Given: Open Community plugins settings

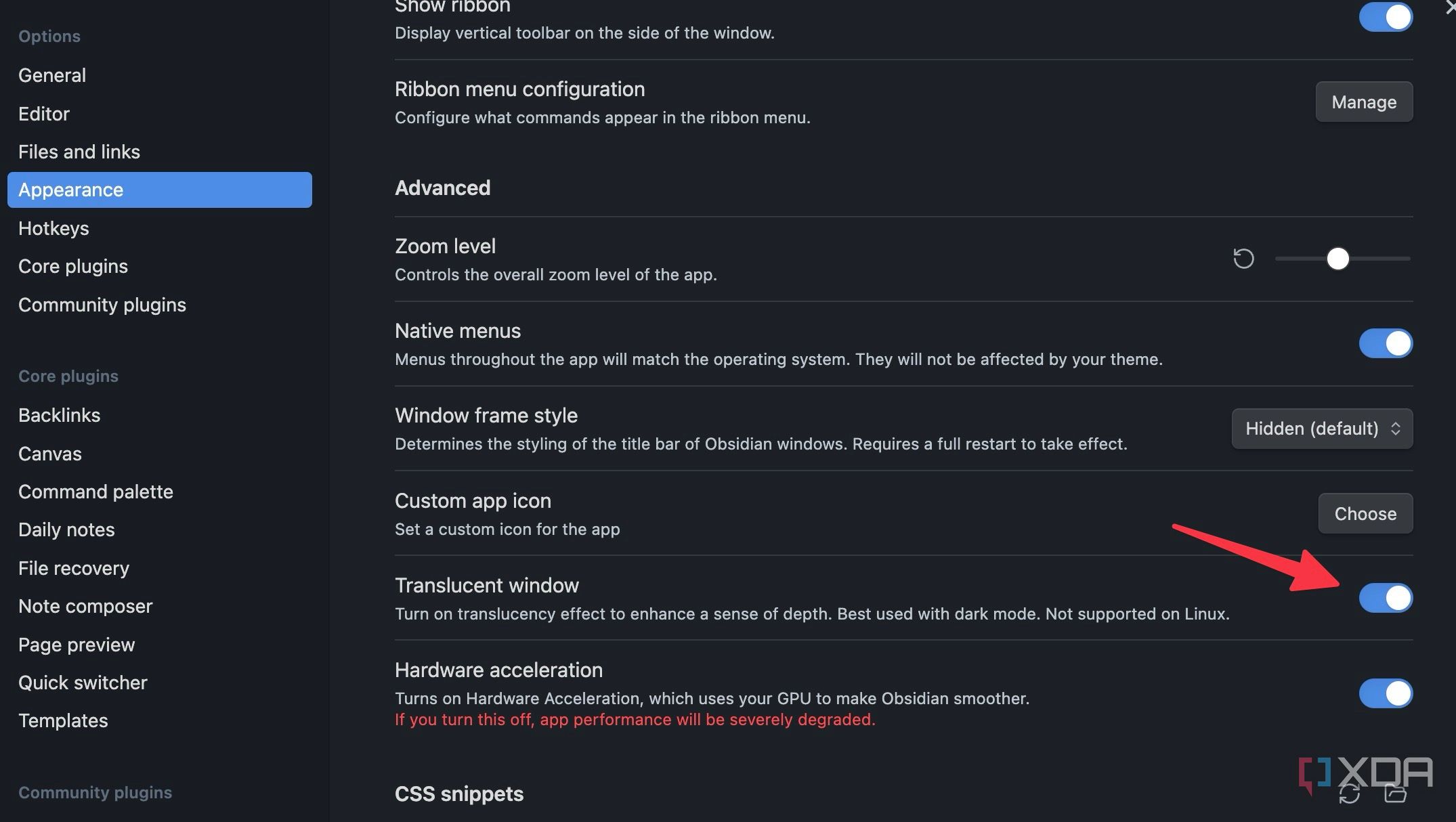Looking at the screenshot, I should 102,305.
